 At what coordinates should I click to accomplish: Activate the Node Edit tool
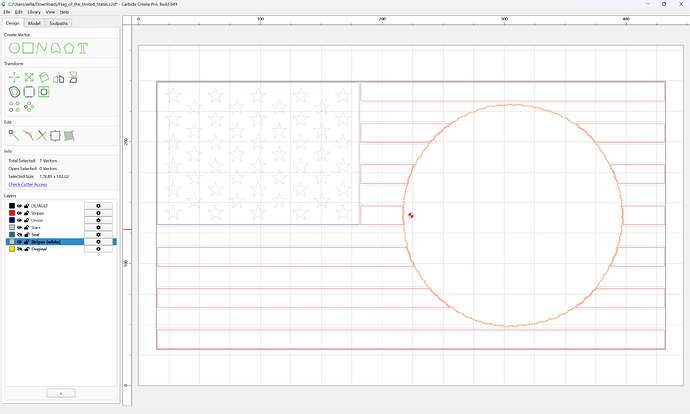(x=14, y=136)
